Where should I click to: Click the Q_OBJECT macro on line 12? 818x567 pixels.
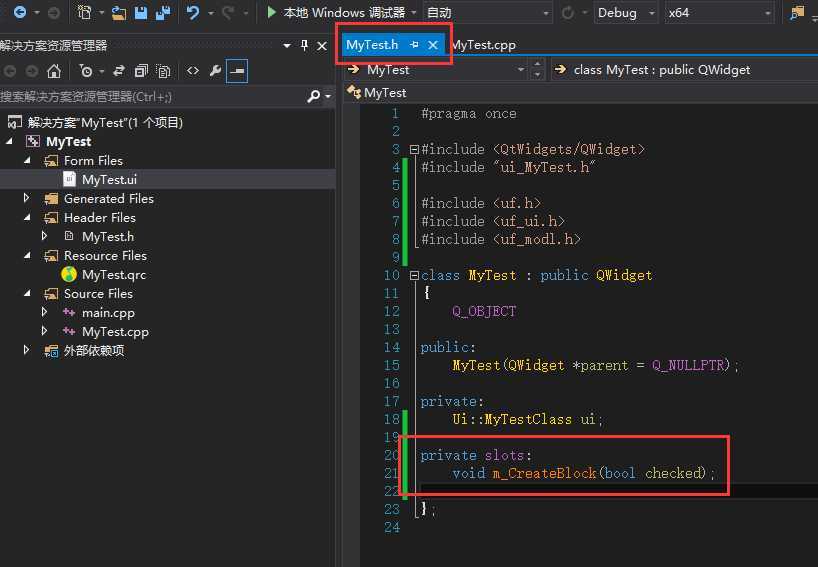click(x=484, y=311)
